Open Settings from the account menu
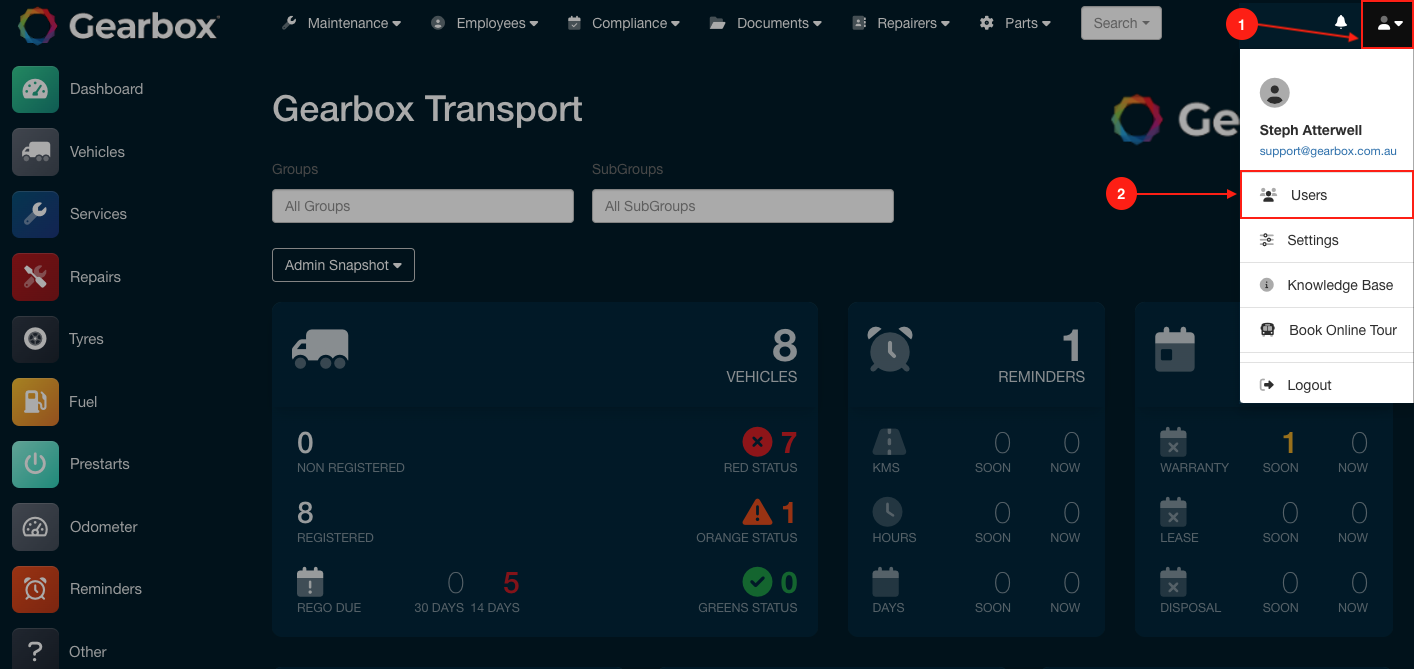Image resolution: width=1414 pixels, height=669 pixels. pyautogui.click(x=1326, y=240)
